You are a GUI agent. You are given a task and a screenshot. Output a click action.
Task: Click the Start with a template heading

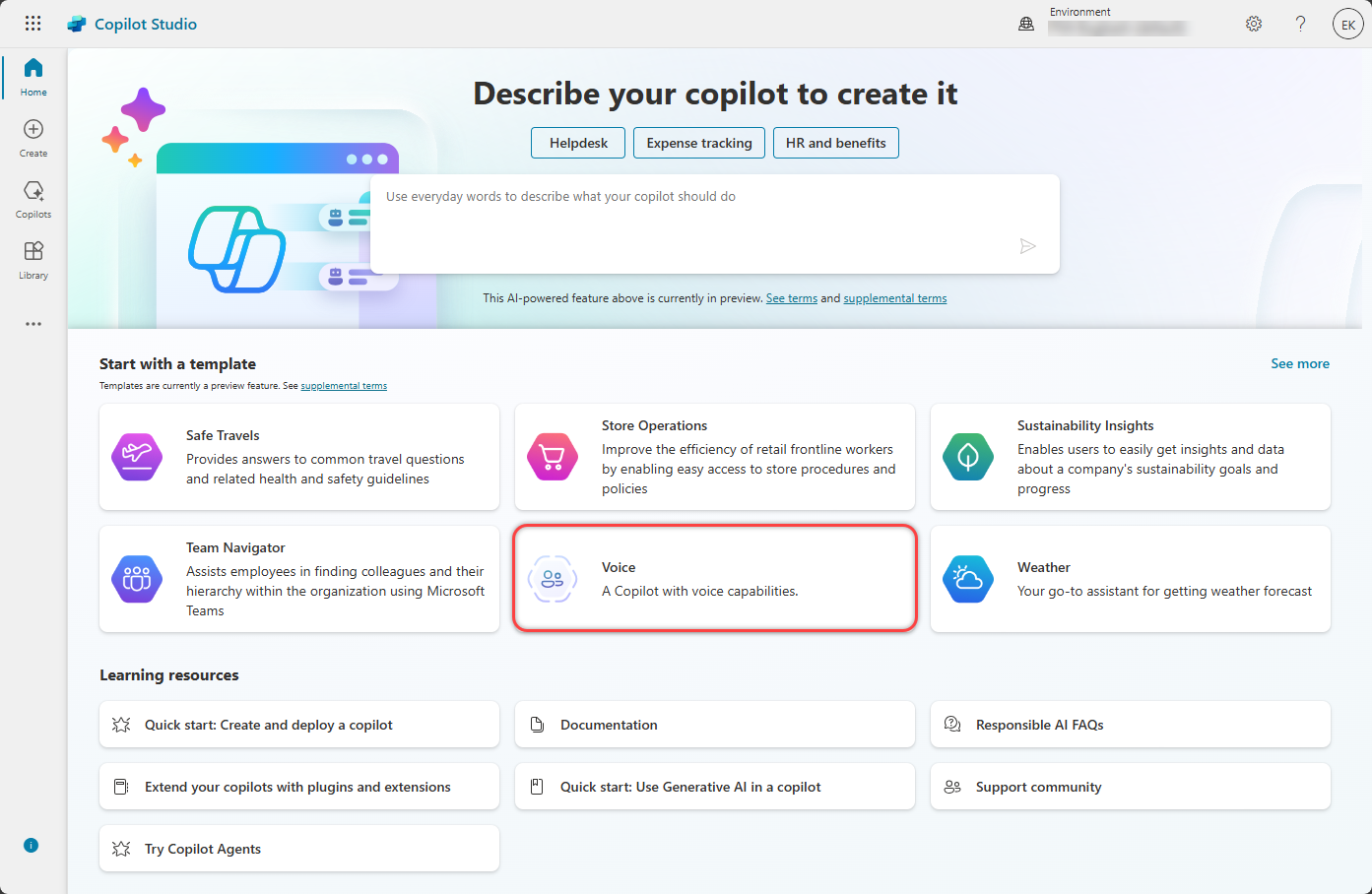(x=177, y=363)
